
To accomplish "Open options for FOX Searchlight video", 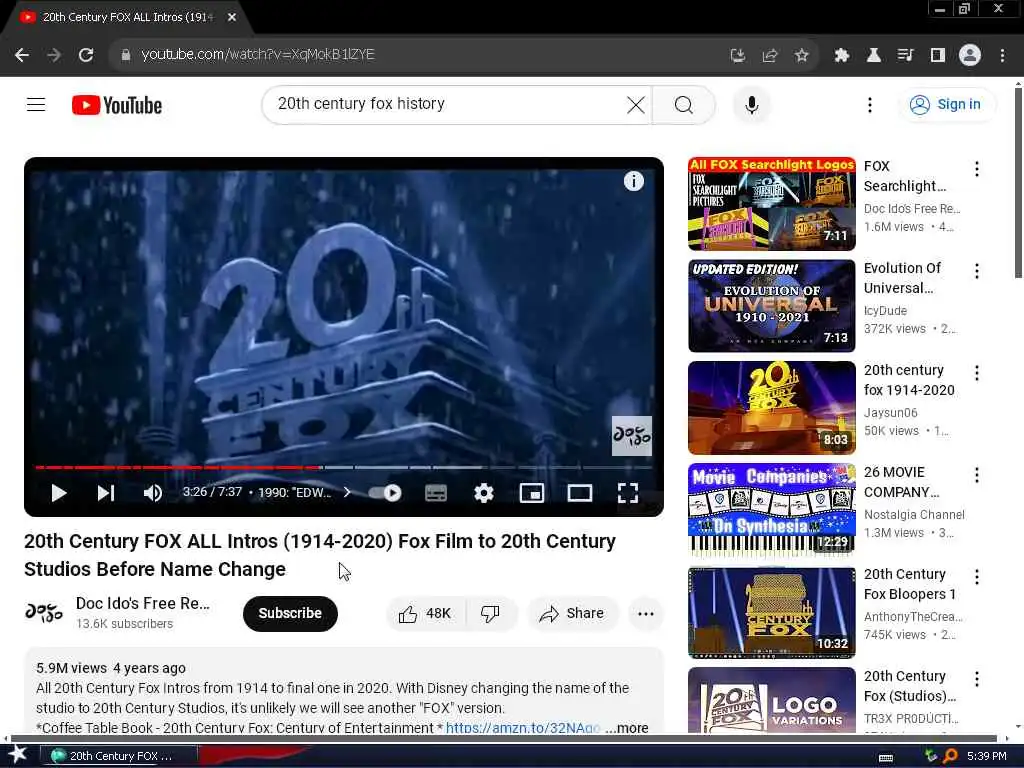I will [x=976, y=169].
